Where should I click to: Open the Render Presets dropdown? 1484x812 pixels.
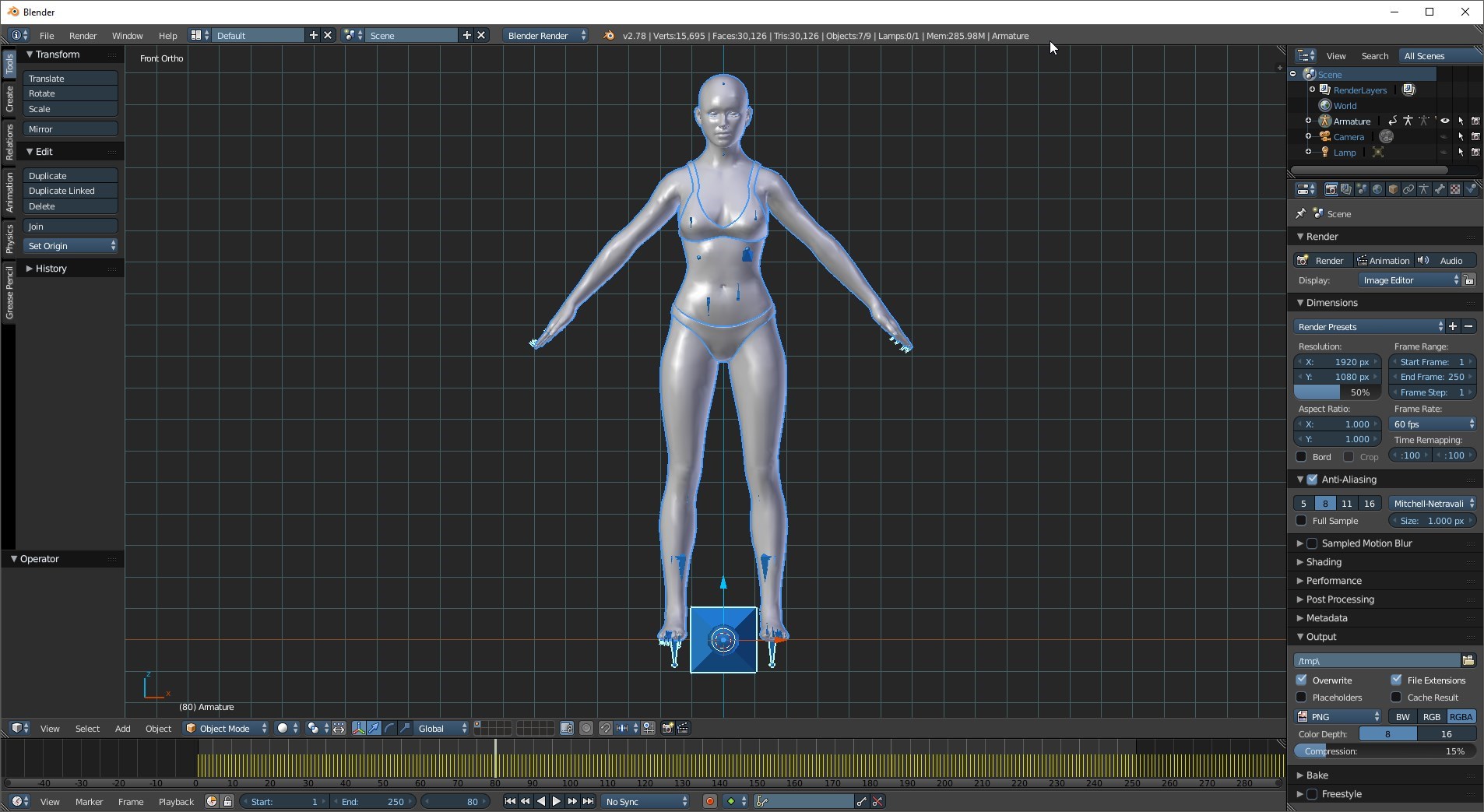coord(1369,327)
